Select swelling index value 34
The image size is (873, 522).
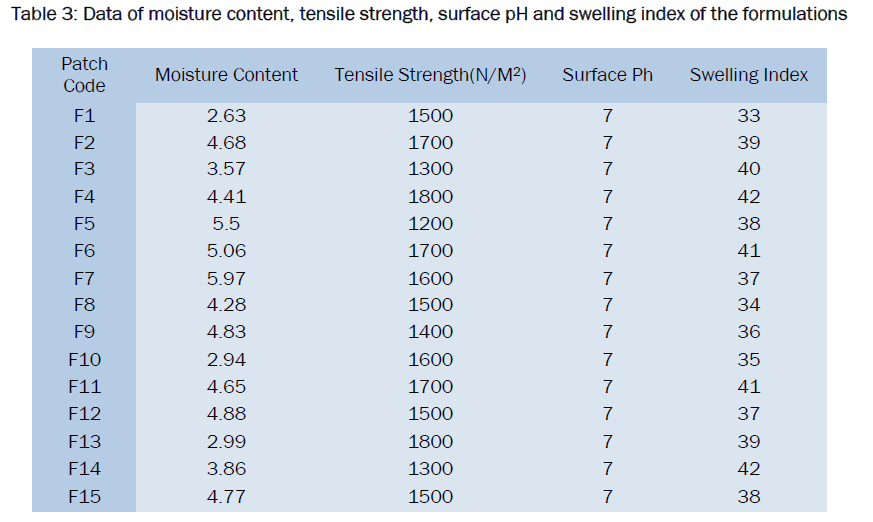coord(749,305)
